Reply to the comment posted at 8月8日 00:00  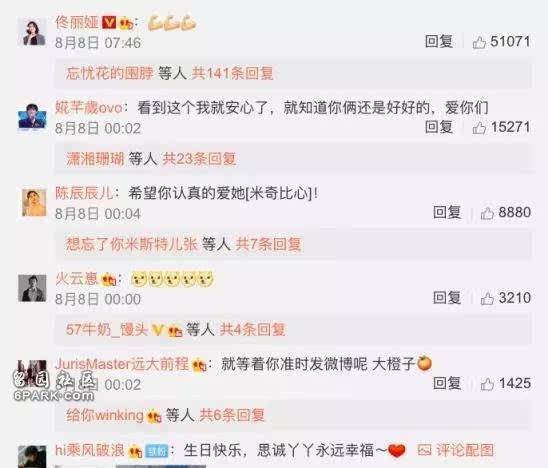[x=447, y=298]
